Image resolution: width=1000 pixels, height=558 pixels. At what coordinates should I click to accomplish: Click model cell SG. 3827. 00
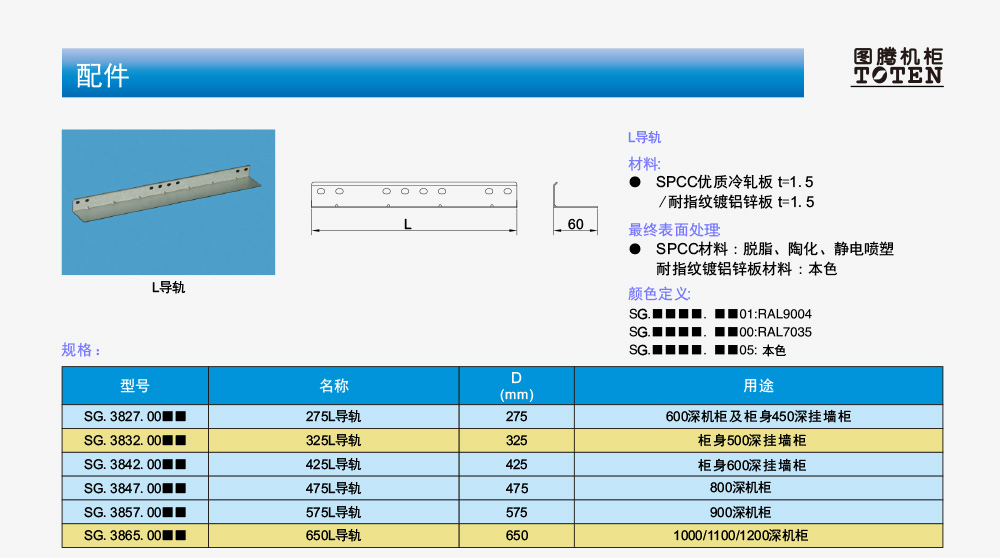click(135, 416)
